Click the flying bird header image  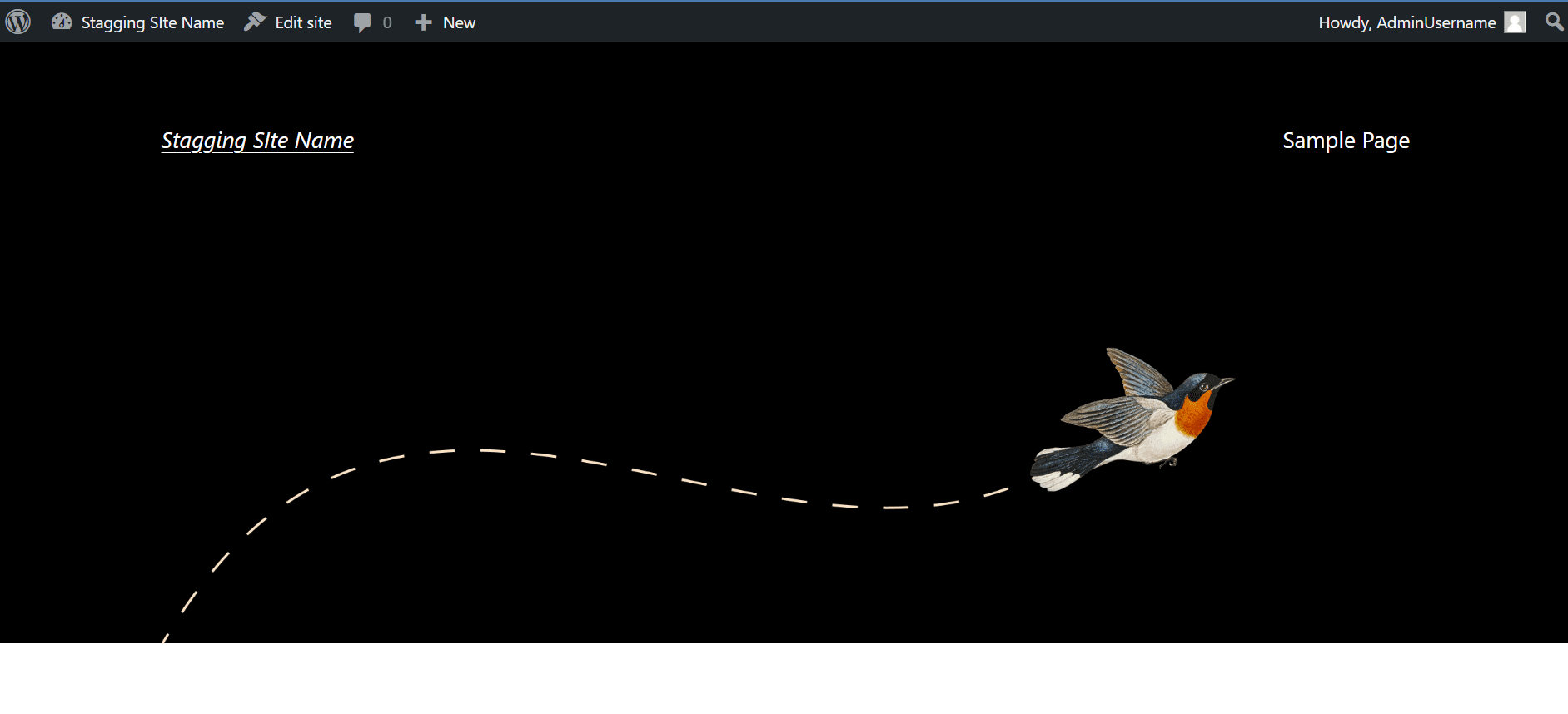pos(1132,419)
